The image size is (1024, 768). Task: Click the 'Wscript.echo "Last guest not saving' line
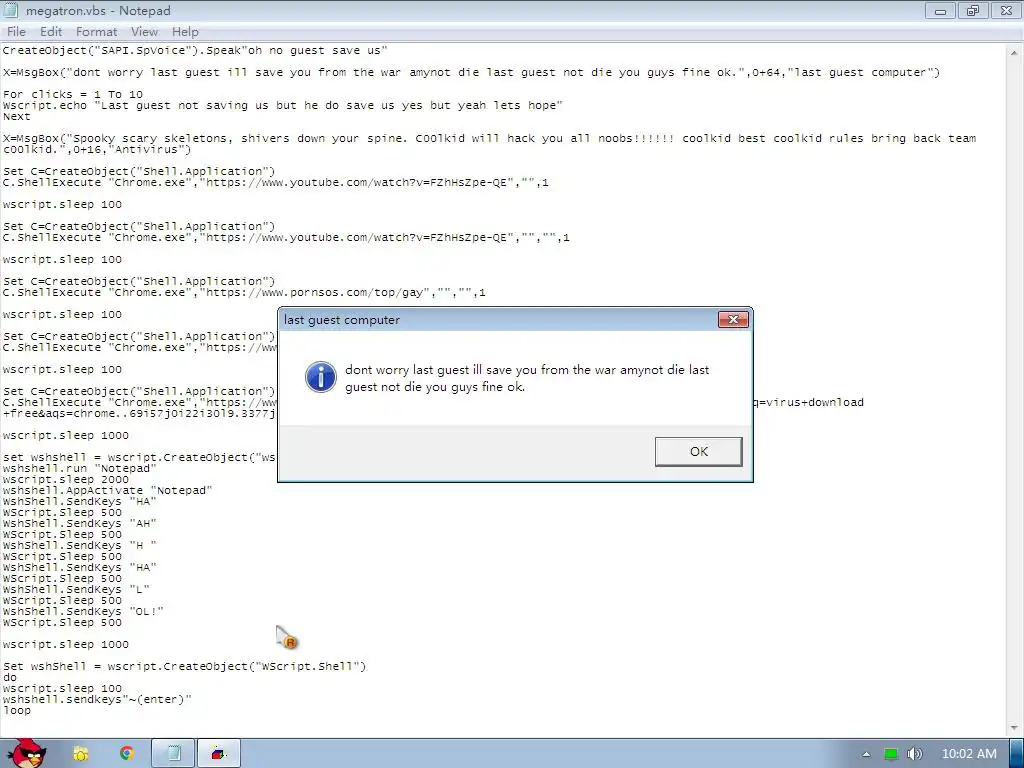[x=283, y=105]
